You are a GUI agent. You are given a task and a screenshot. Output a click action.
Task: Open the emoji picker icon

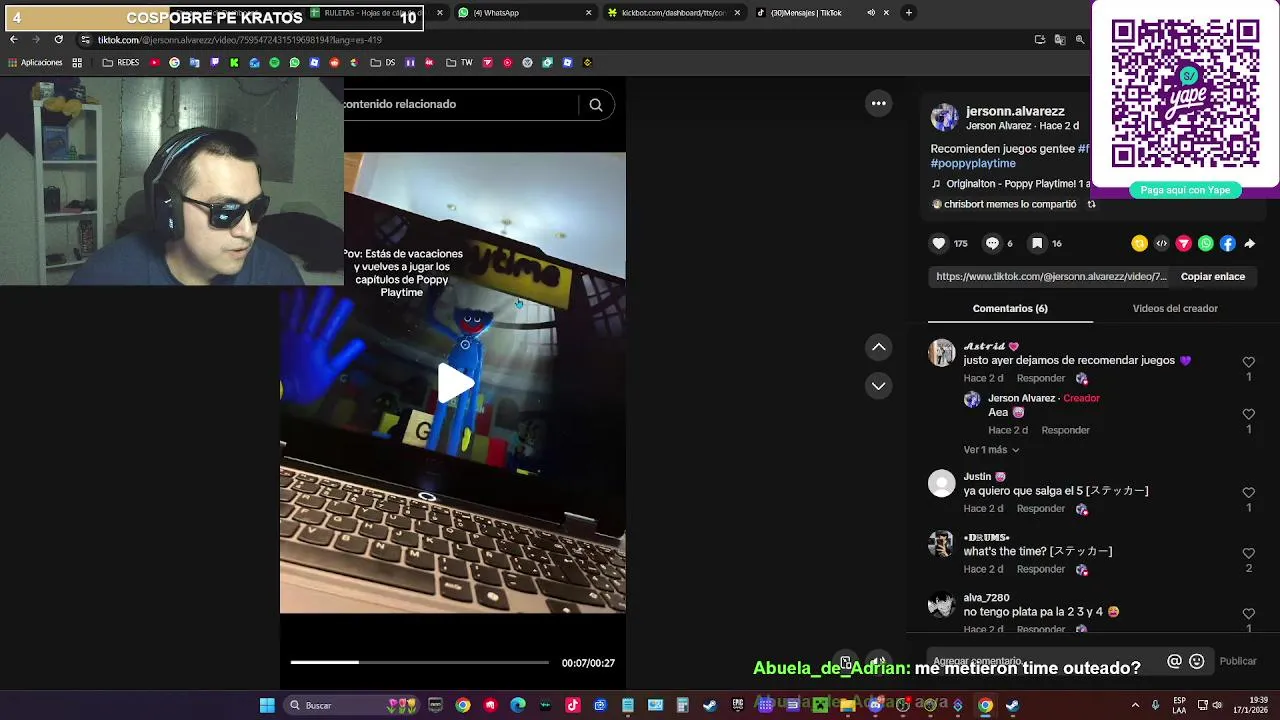click(1196, 661)
